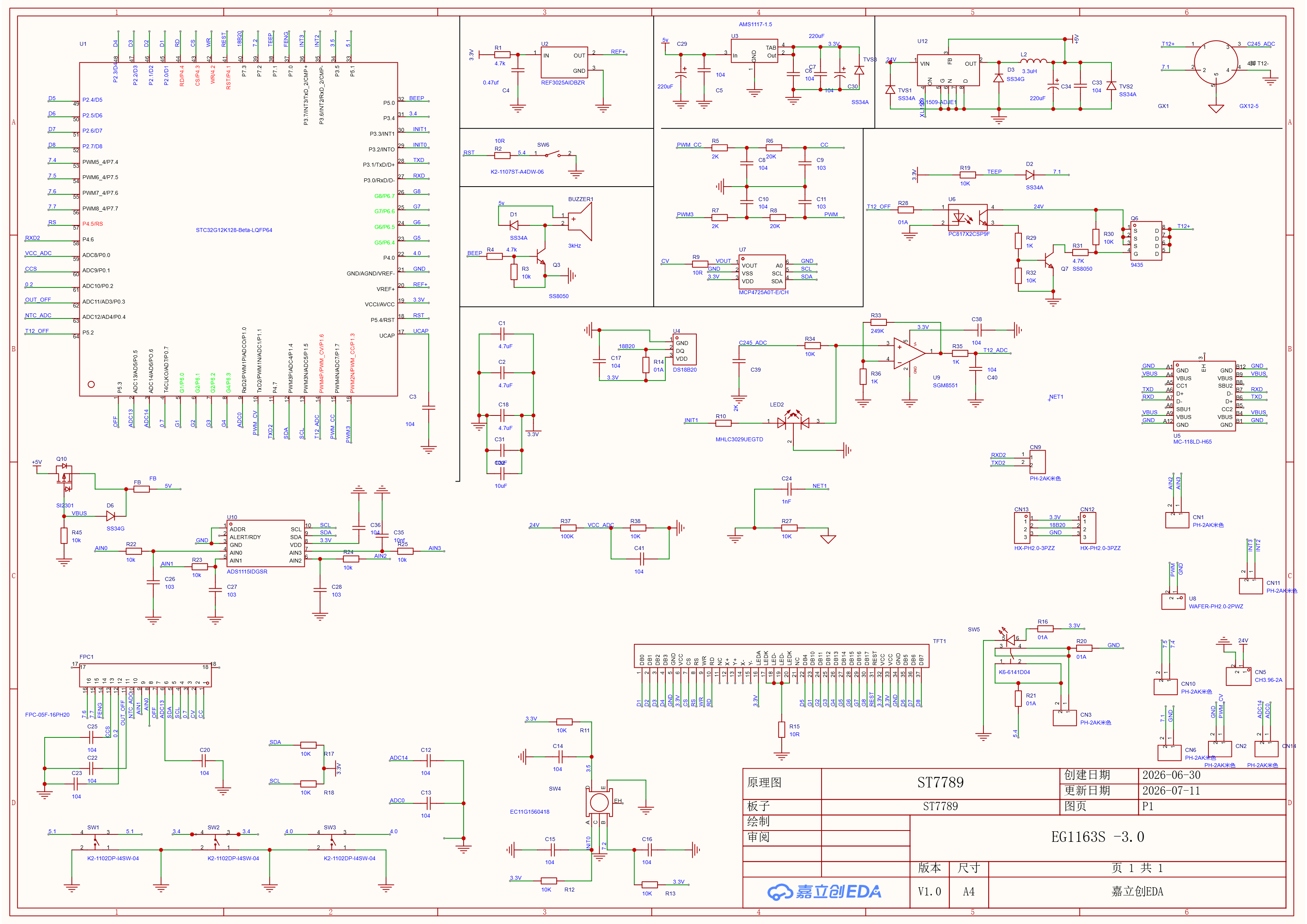The height and width of the screenshot is (924, 1307).
Task: Click the CH3.96-2A connector label
Action: 1268,680
